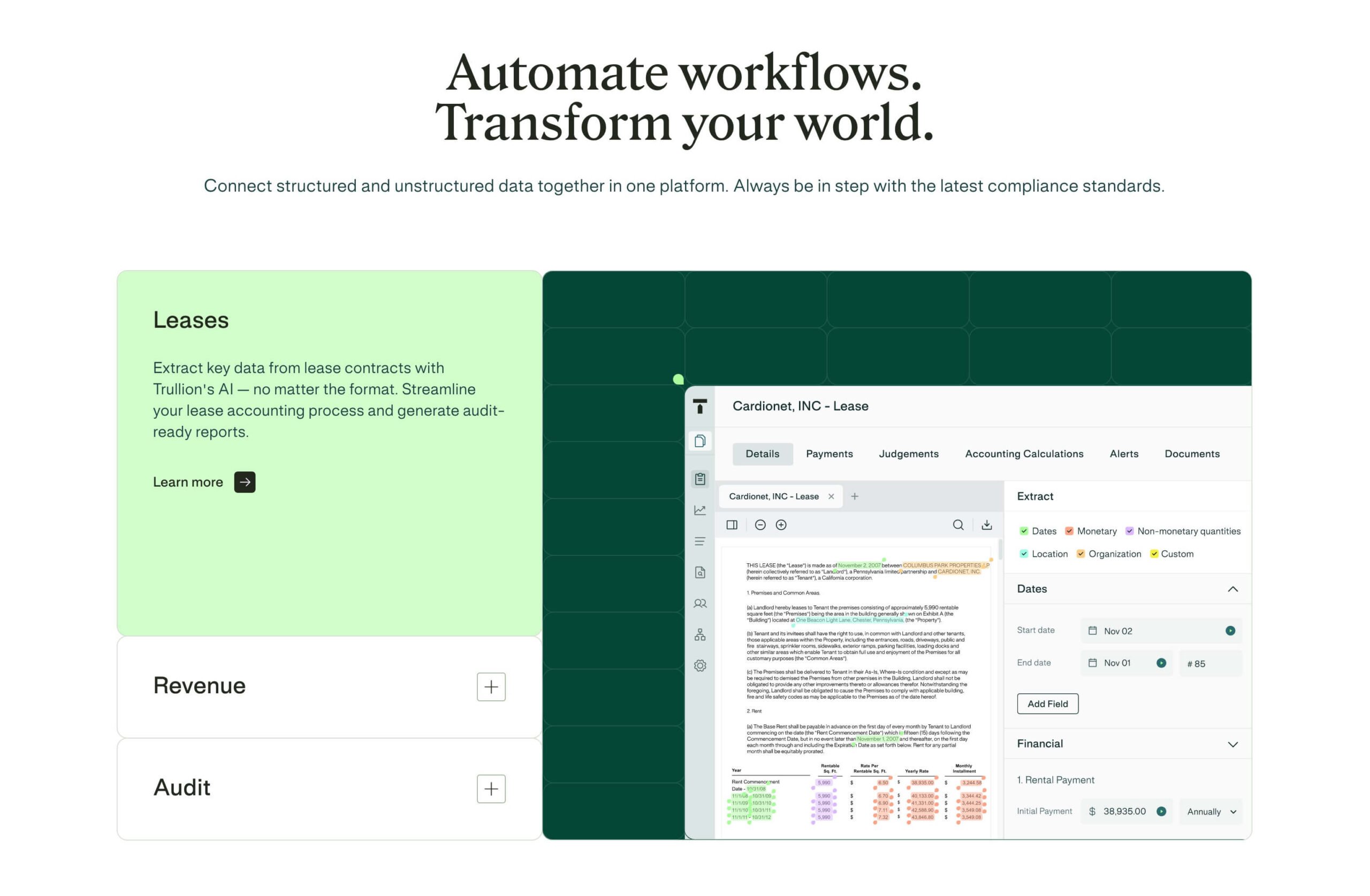
Task: Open the users icon in the sidebar
Action: 700,604
